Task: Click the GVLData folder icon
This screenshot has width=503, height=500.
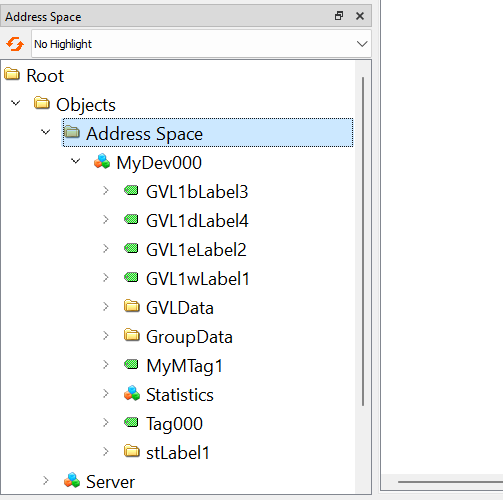Action: [x=132, y=306]
